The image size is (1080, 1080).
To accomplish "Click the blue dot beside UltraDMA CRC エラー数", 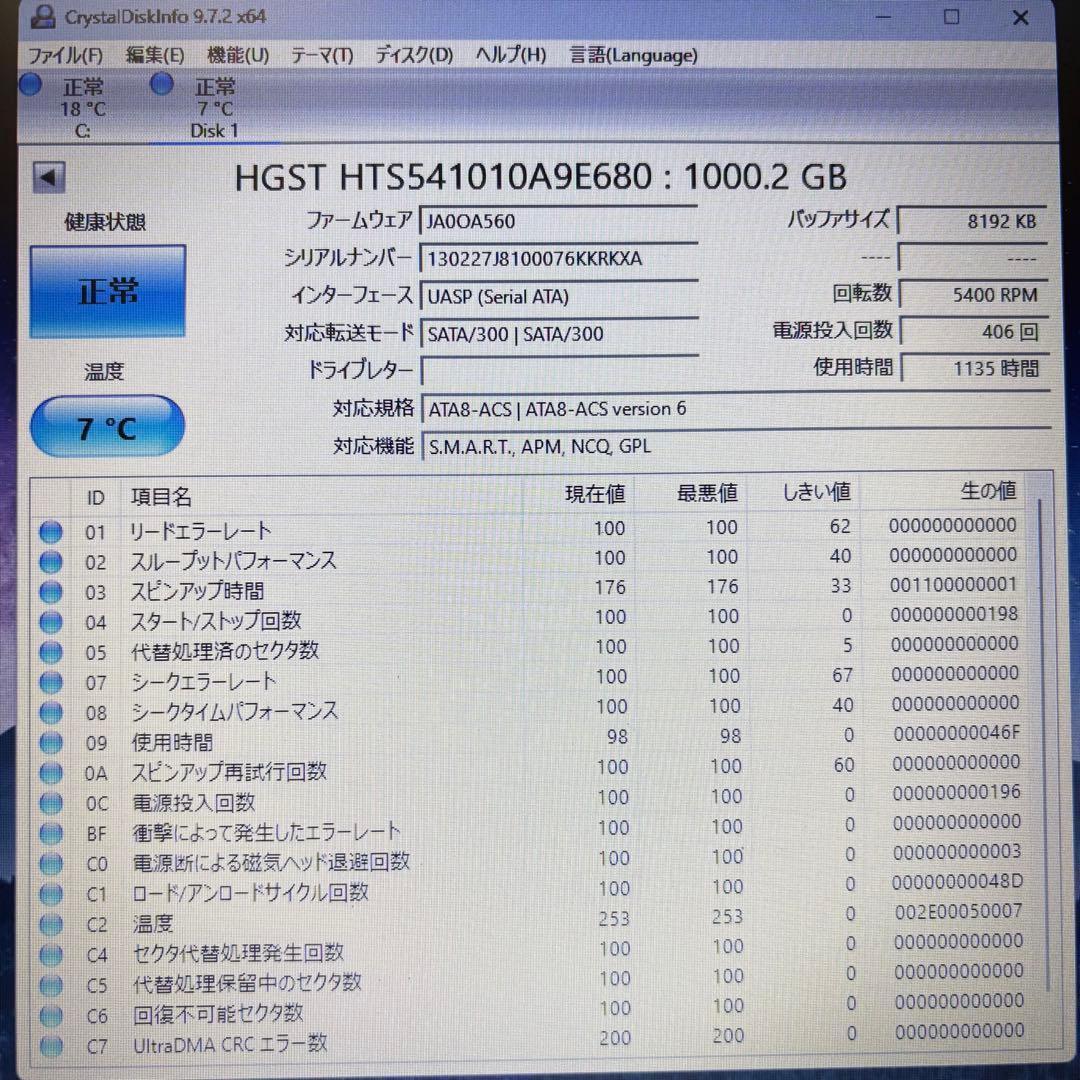I will pos(50,1046).
